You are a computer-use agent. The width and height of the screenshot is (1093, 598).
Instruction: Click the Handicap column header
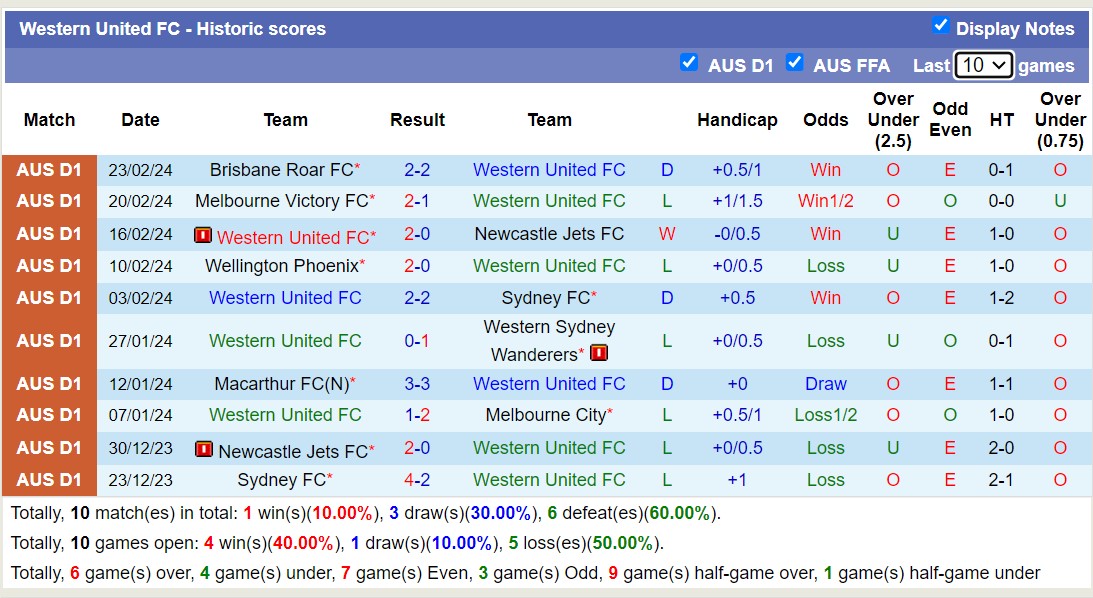pyautogui.click(x=738, y=120)
